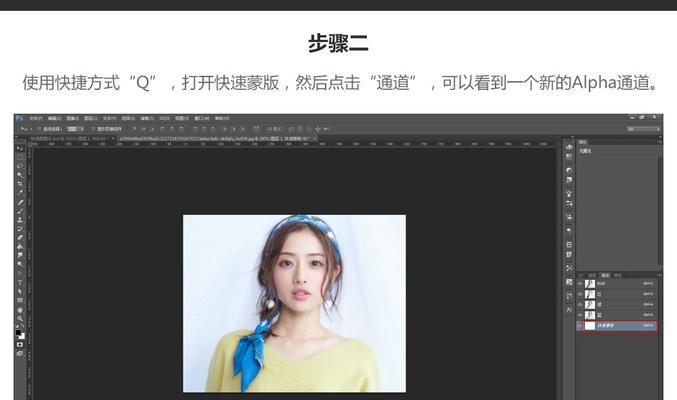
Task: Click the Quick Mask channel thumbnail
Action: 590,326
